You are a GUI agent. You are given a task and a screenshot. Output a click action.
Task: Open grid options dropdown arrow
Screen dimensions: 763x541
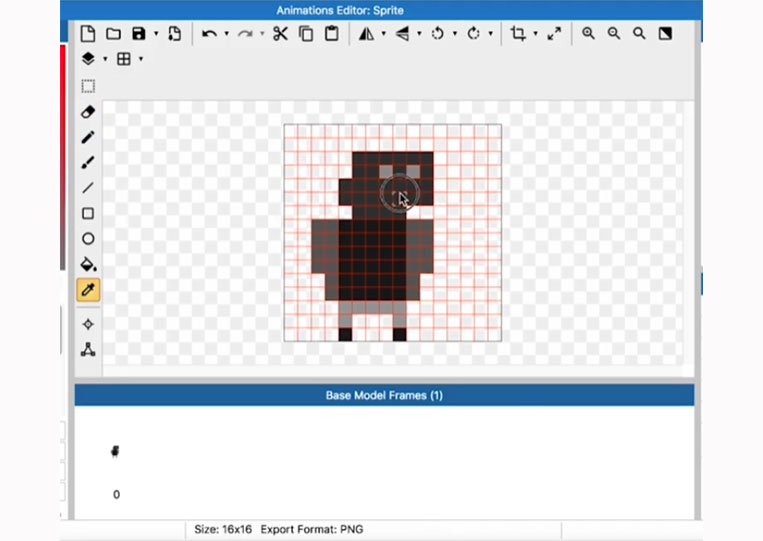coord(141,59)
